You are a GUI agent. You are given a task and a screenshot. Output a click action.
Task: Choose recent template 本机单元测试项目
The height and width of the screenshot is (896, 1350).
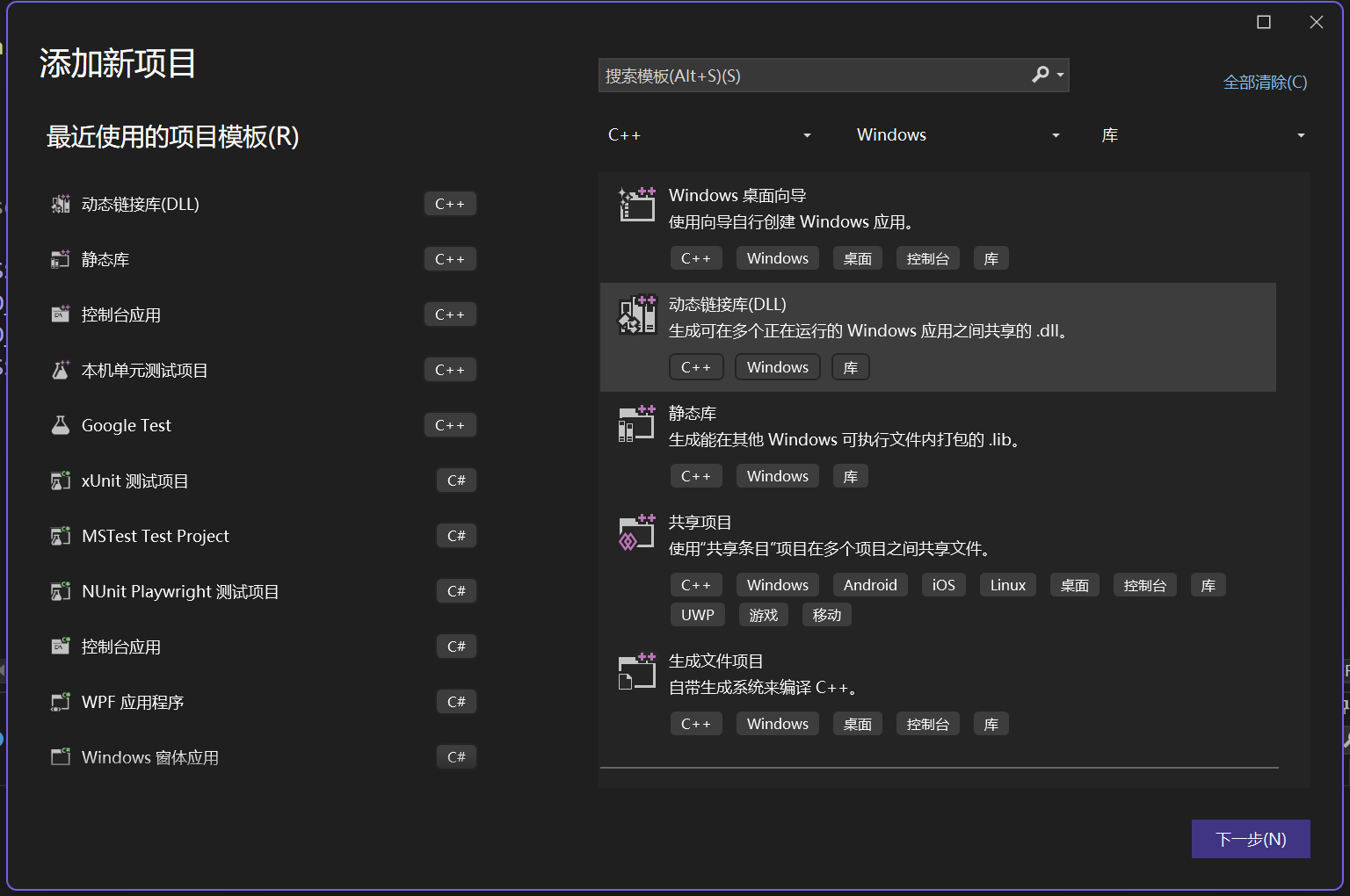click(x=264, y=370)
